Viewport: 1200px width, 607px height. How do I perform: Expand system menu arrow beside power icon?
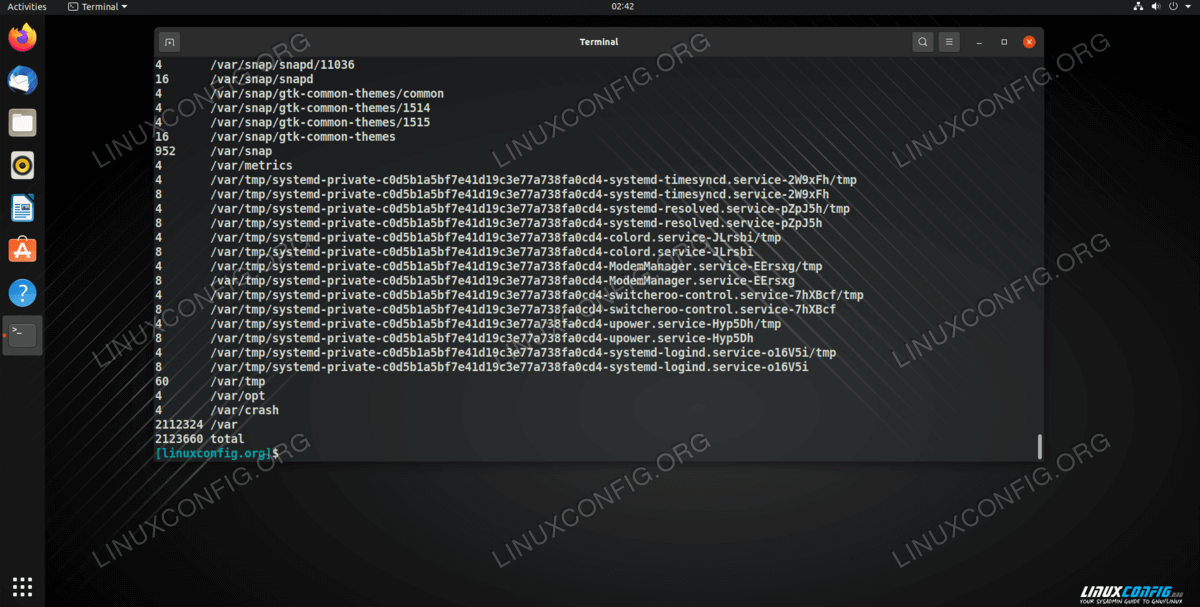click(1189, 7)
